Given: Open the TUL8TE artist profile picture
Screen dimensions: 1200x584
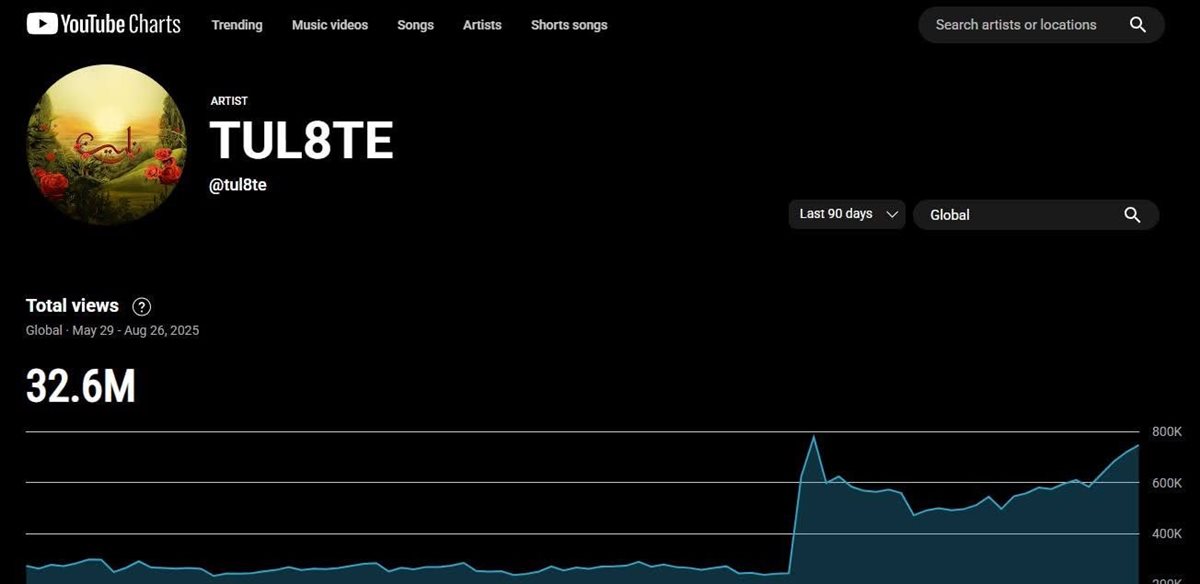Looking at the screenshot, I should pyautogui.click(x=106, y=145).
